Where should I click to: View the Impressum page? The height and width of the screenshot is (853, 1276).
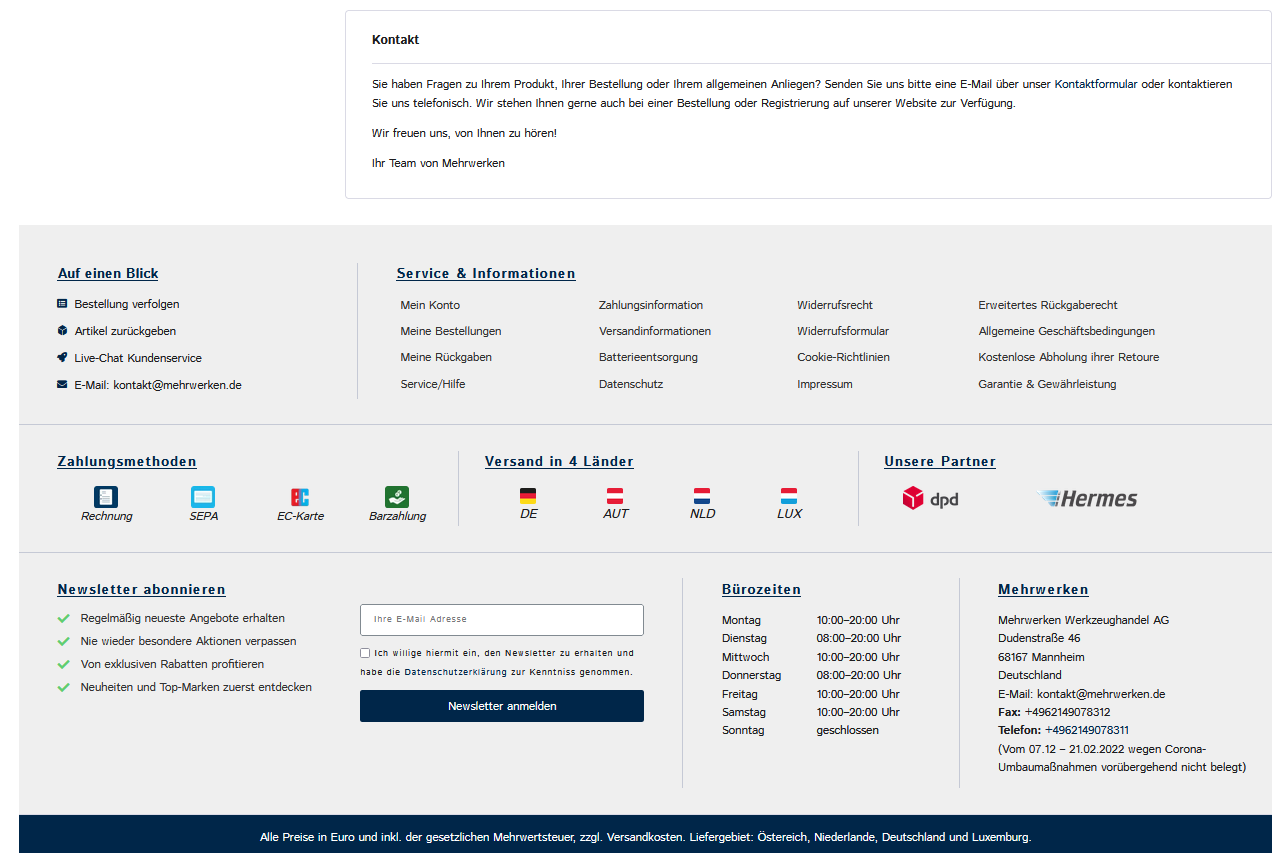click(824, 384)
